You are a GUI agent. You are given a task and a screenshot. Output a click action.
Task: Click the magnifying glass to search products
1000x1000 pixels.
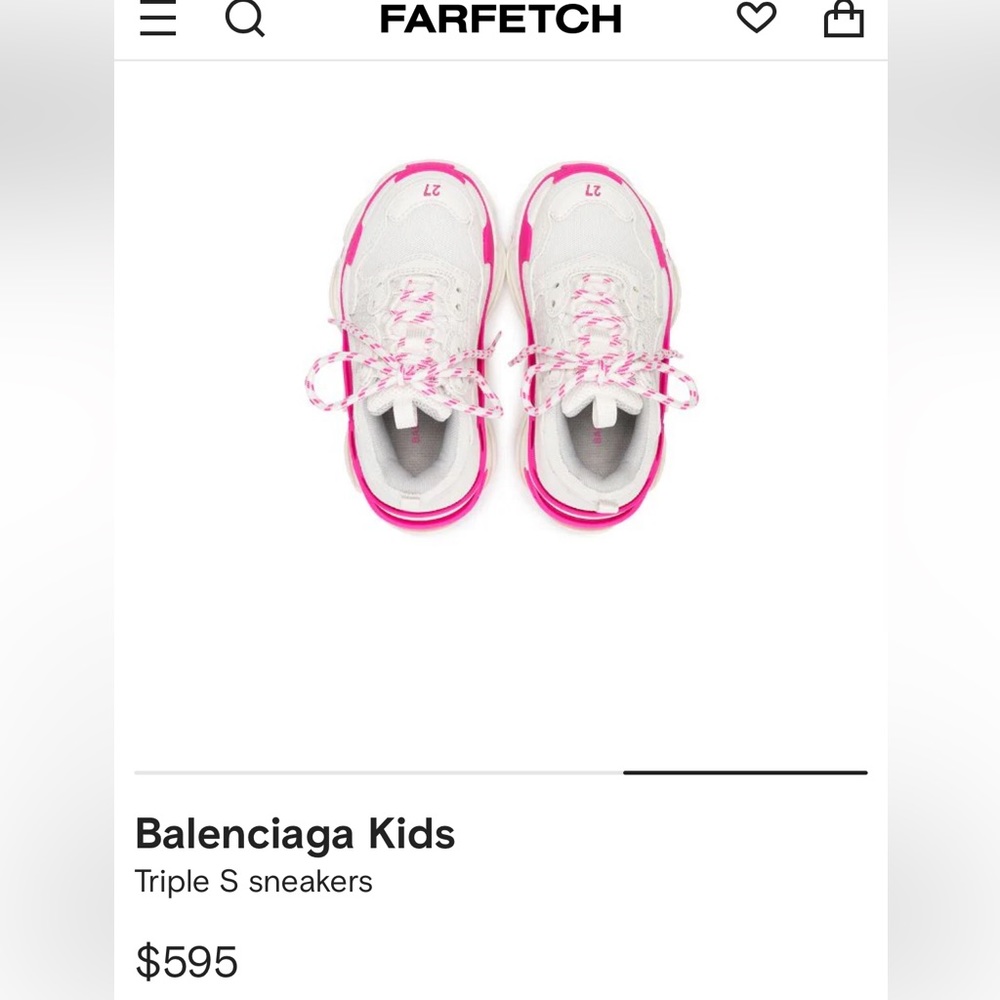click(x=245, y=18)
